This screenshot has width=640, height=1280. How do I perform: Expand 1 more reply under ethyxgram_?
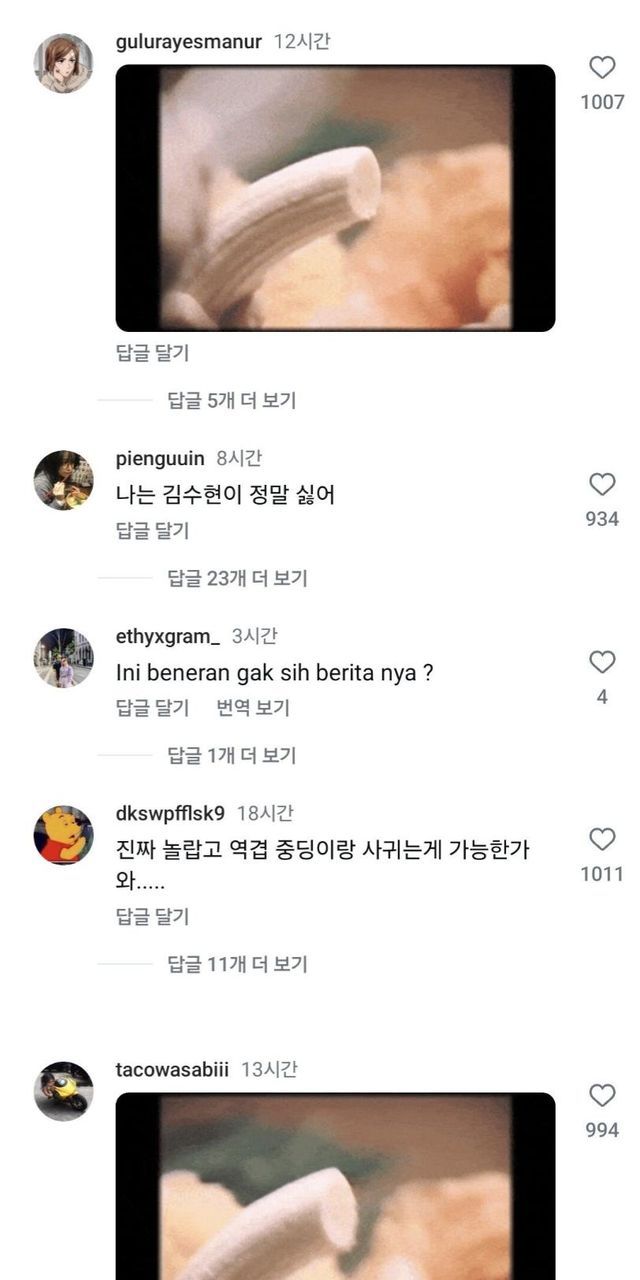tap(231, 756)
